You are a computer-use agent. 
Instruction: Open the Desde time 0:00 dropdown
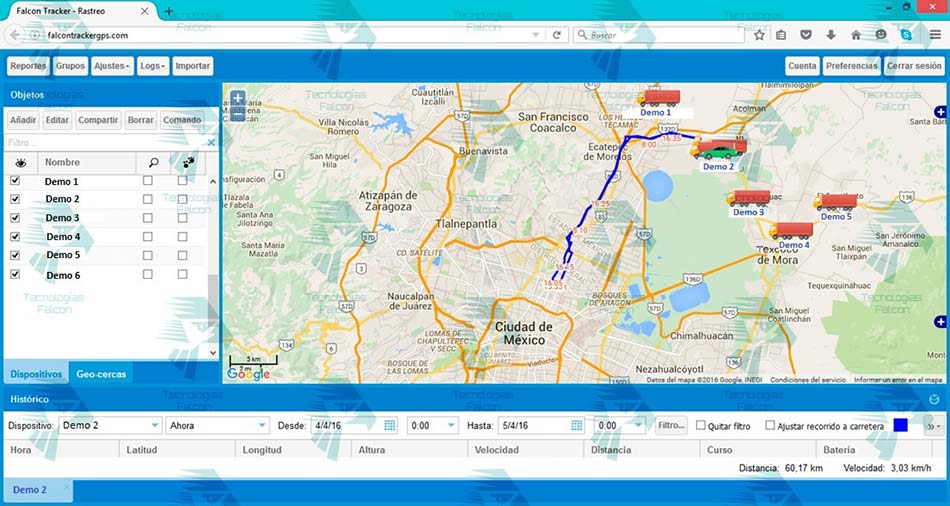[432, 425]
